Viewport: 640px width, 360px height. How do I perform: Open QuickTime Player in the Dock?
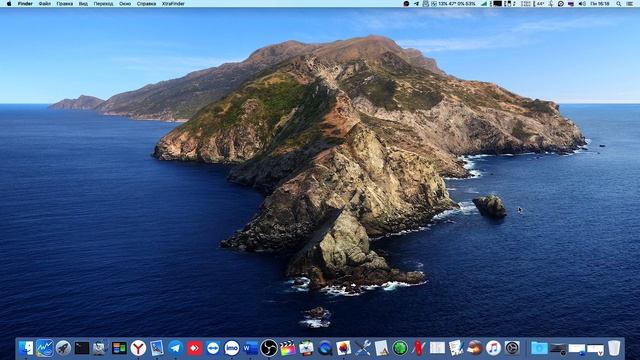click(x=325, y=348)
